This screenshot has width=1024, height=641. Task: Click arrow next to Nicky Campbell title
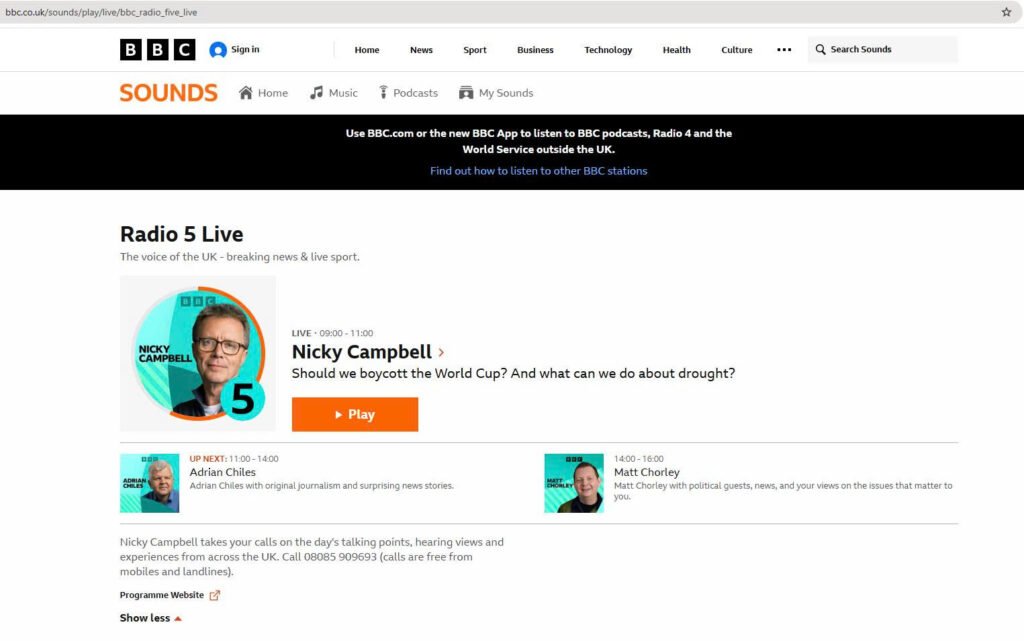point(441,352)
